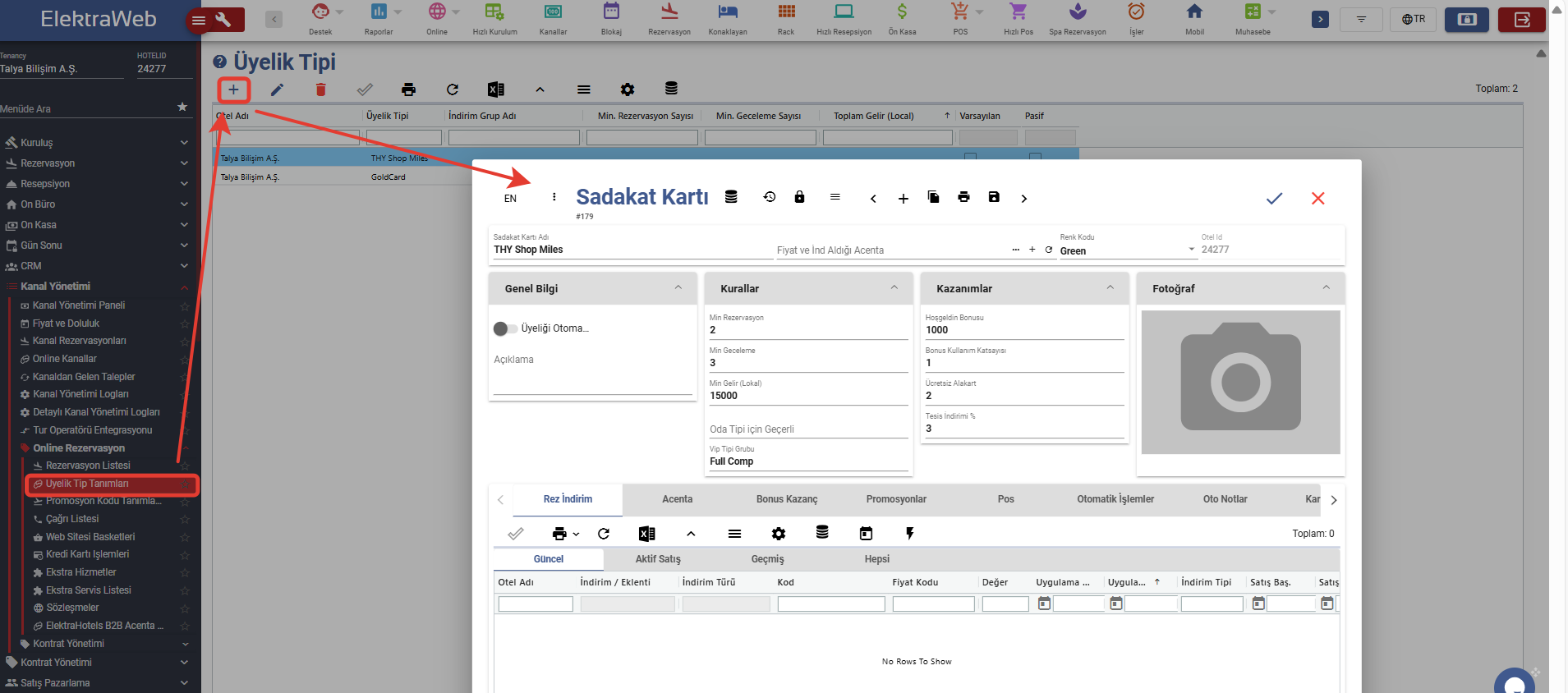Select the Aktif Satış tab
This screenshot has height=693, width=1568.
[657, 559]
